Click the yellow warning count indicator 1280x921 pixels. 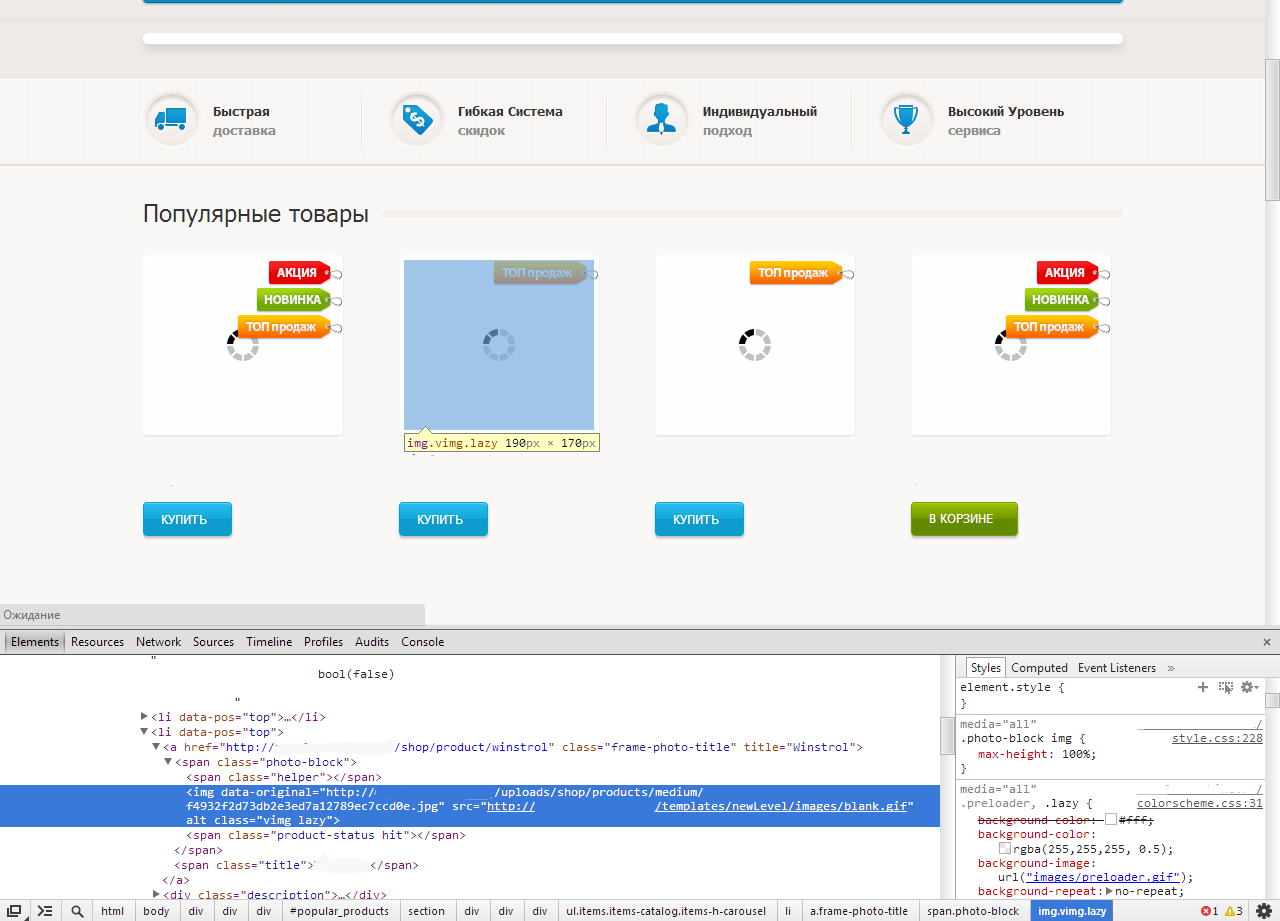pos(1234,911)
